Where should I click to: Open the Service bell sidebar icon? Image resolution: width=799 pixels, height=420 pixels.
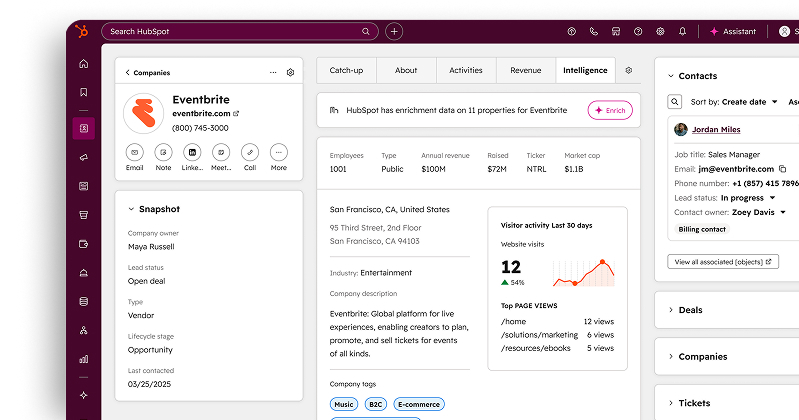click(84, 273)
